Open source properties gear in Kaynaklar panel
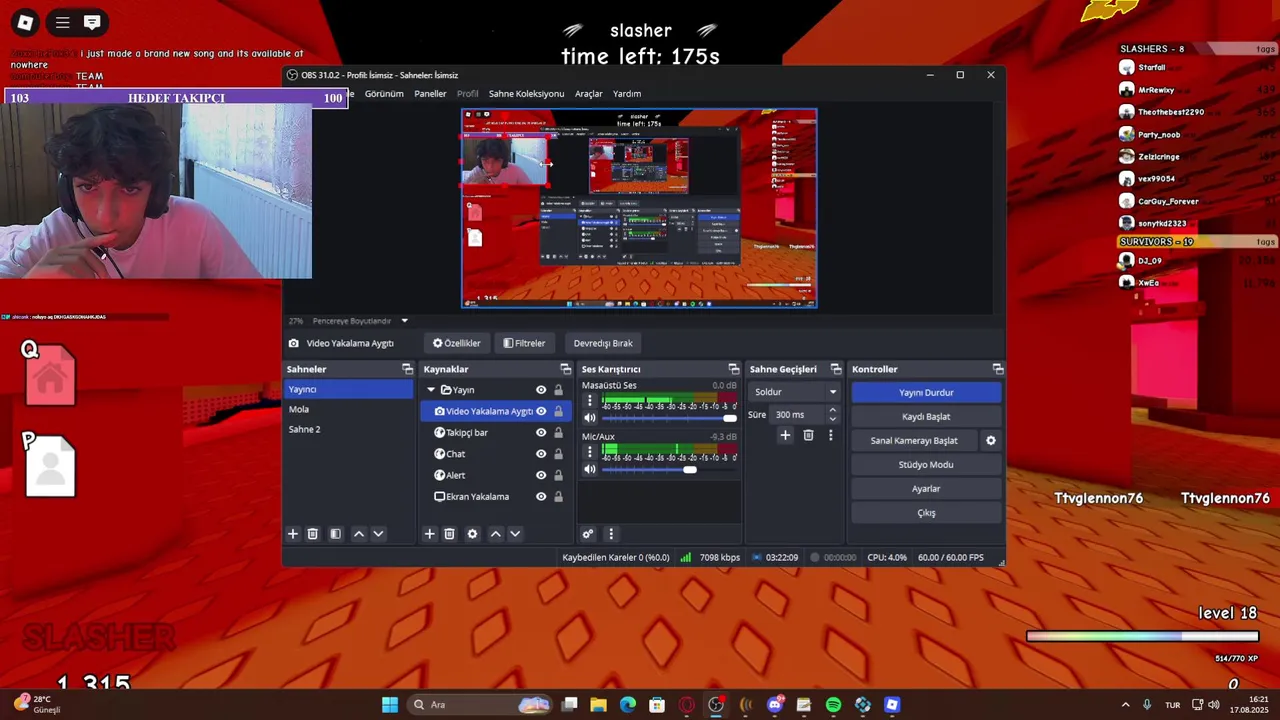Screen dimensions: 1280x720 473,534
